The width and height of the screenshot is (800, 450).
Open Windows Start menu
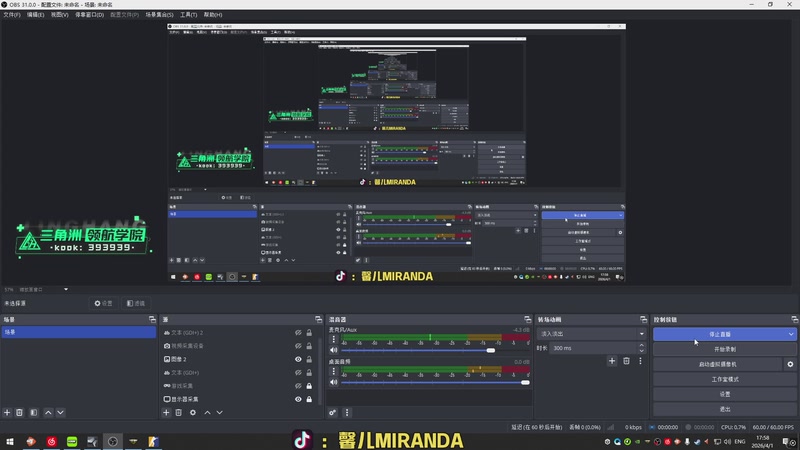click(10, 441)
